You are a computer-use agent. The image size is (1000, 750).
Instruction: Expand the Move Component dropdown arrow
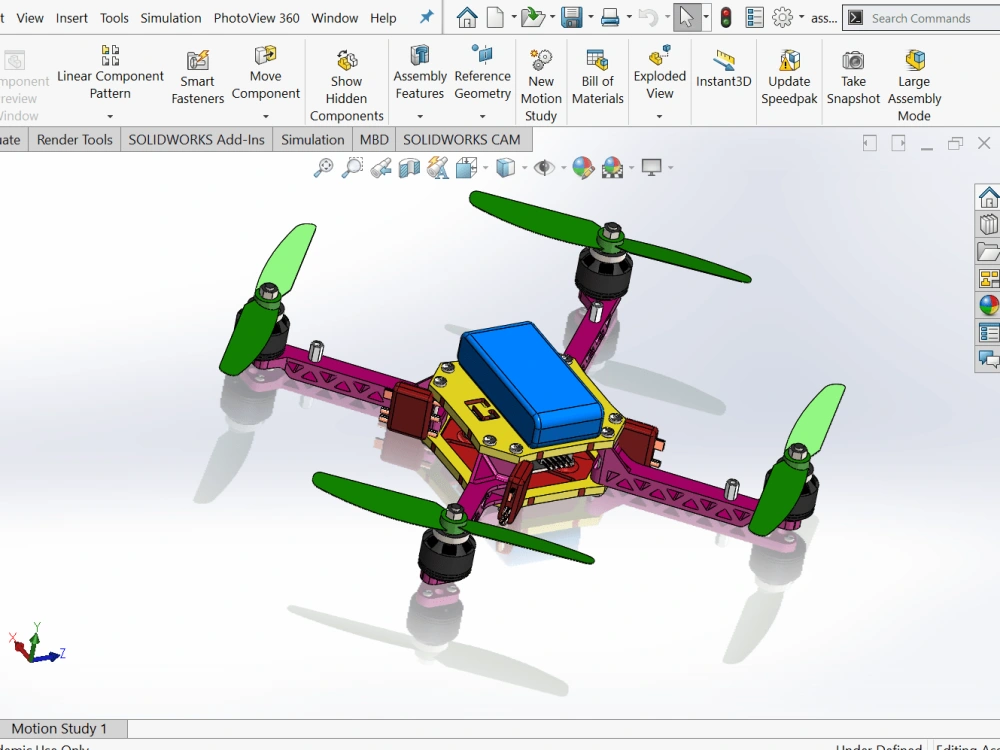265,116
